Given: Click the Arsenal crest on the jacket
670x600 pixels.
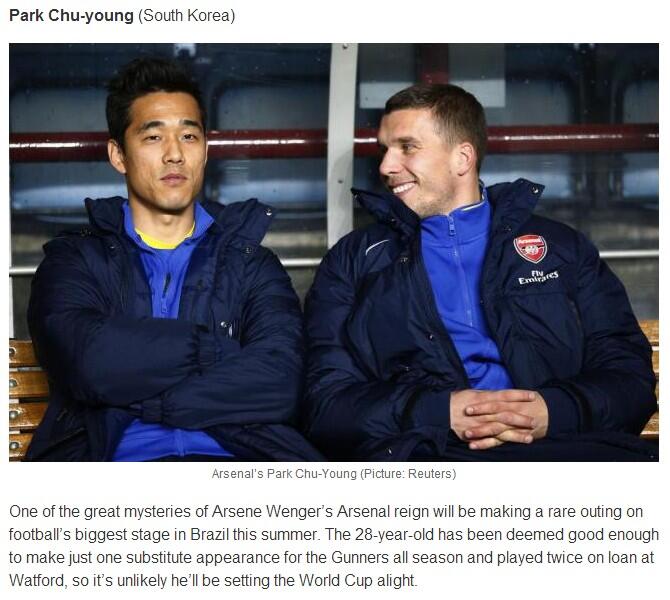Looking at the screenshot, I should pyautogui.click(x=530, y=248).
